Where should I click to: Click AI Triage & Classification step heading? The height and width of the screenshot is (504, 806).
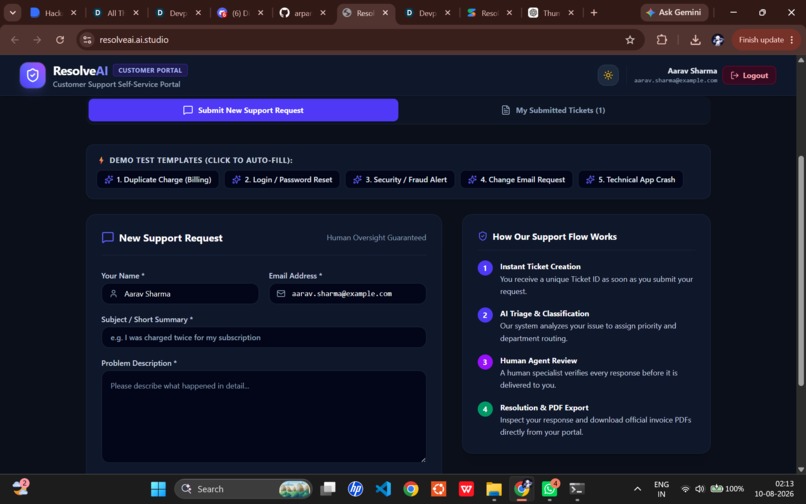pyautogui.click(x=544, y=314)
